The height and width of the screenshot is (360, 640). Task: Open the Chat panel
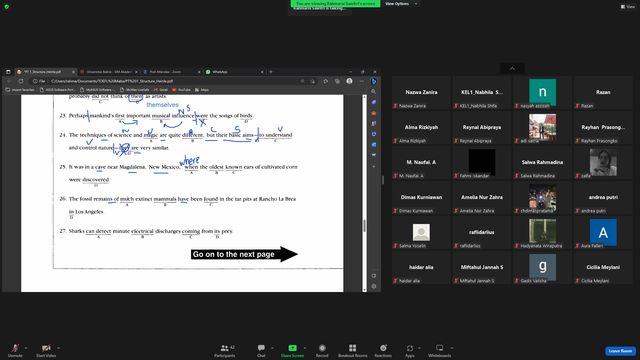point(261,350)
